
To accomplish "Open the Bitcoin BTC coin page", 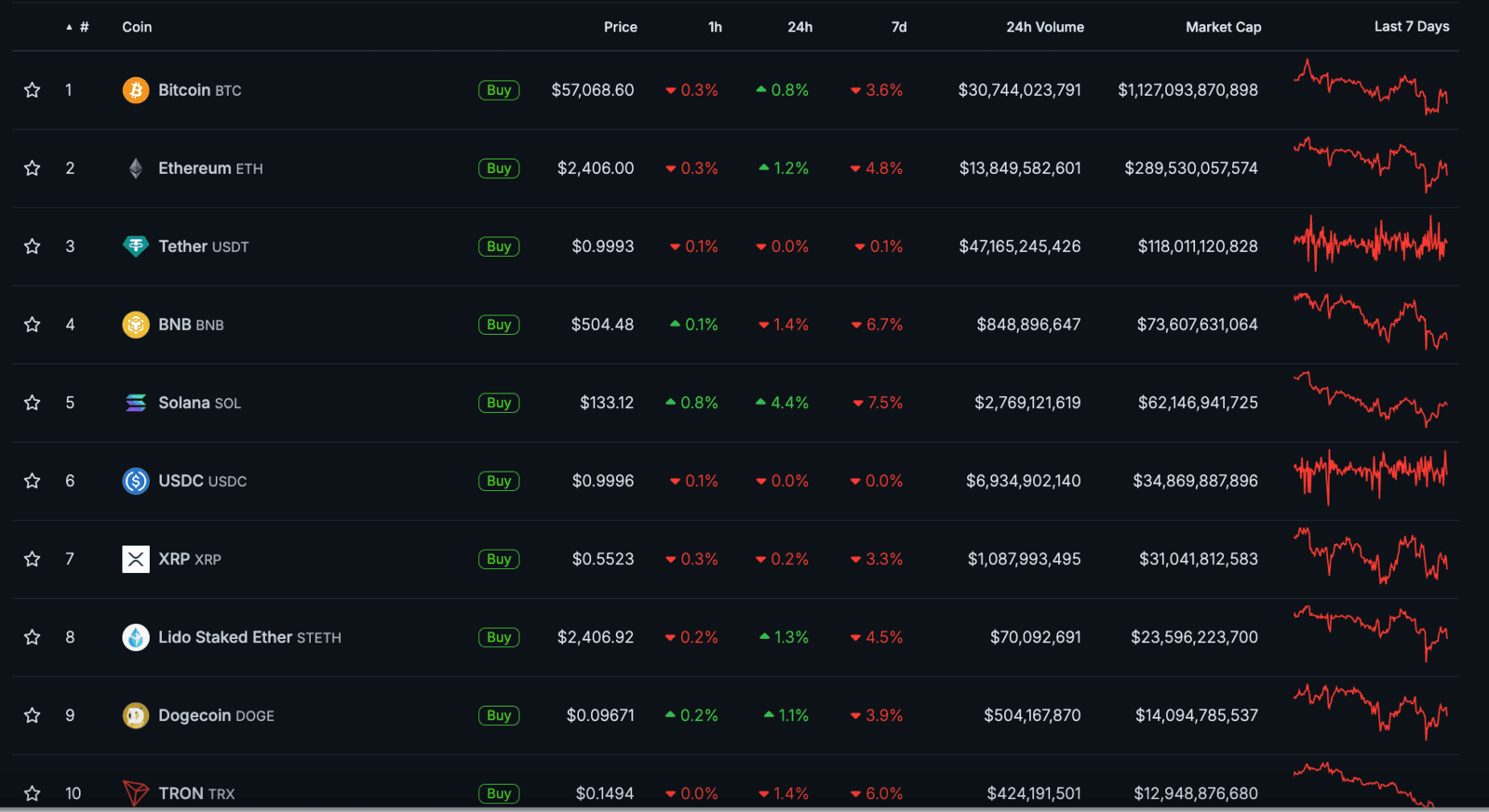I will point(200,90).
